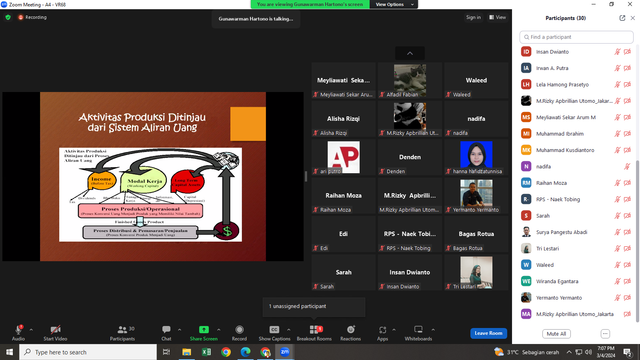Click the green encryption shield icon
The width and height of the screenshot is (640, 360).
click(x=8, y=17)
